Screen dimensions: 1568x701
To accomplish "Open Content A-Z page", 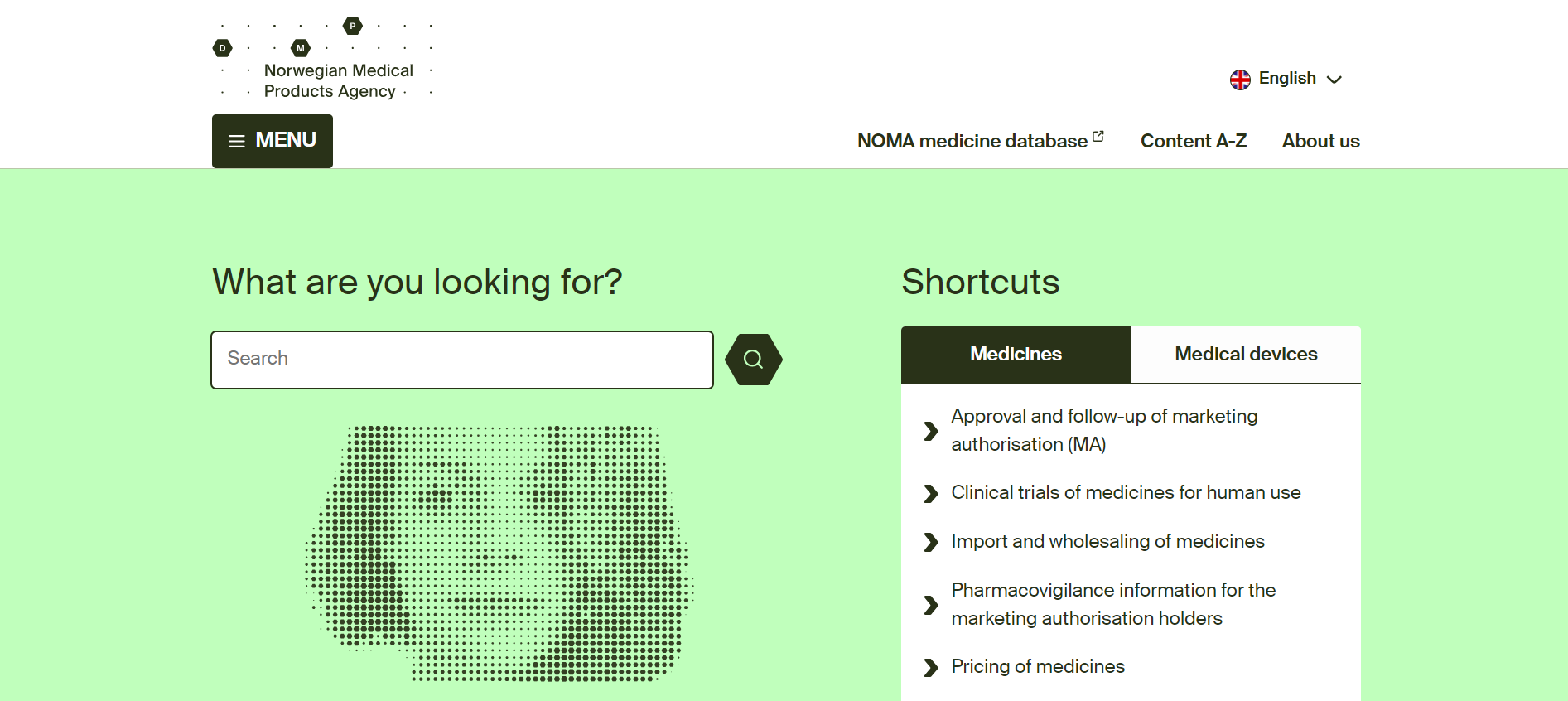I will tap(1193, 141).
